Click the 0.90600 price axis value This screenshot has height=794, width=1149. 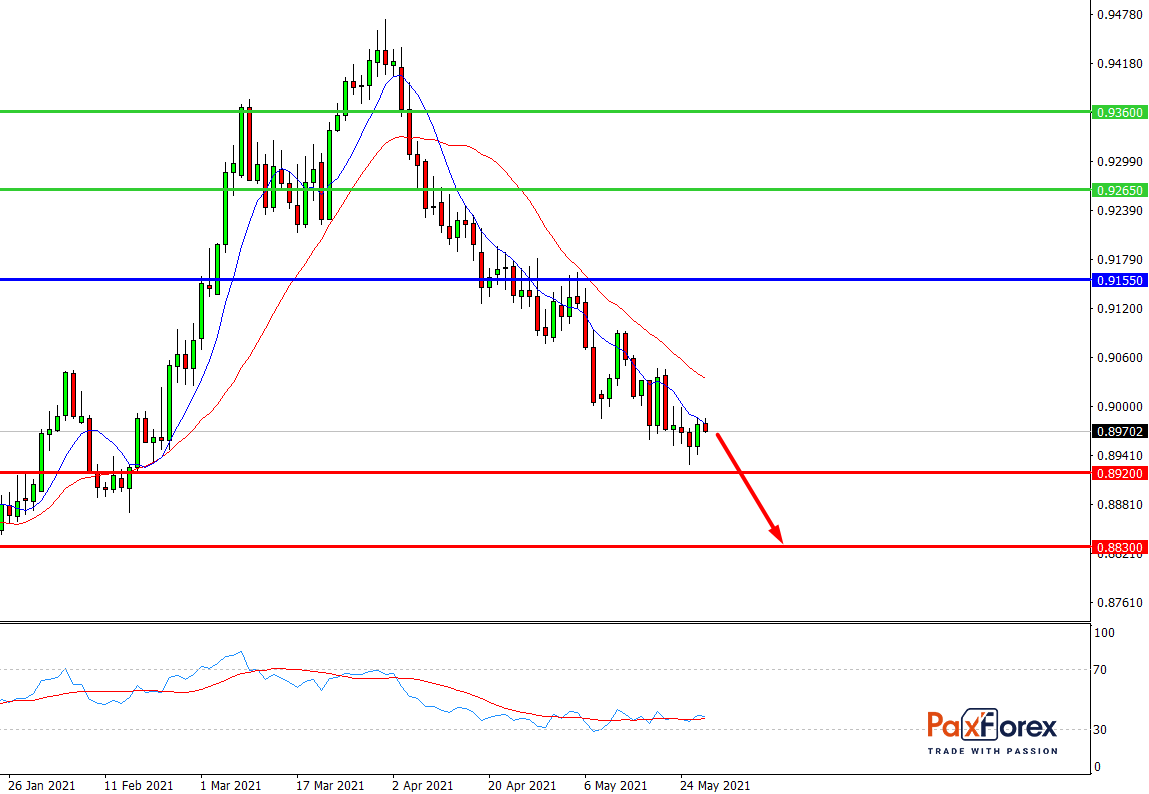coord(1120,357)
